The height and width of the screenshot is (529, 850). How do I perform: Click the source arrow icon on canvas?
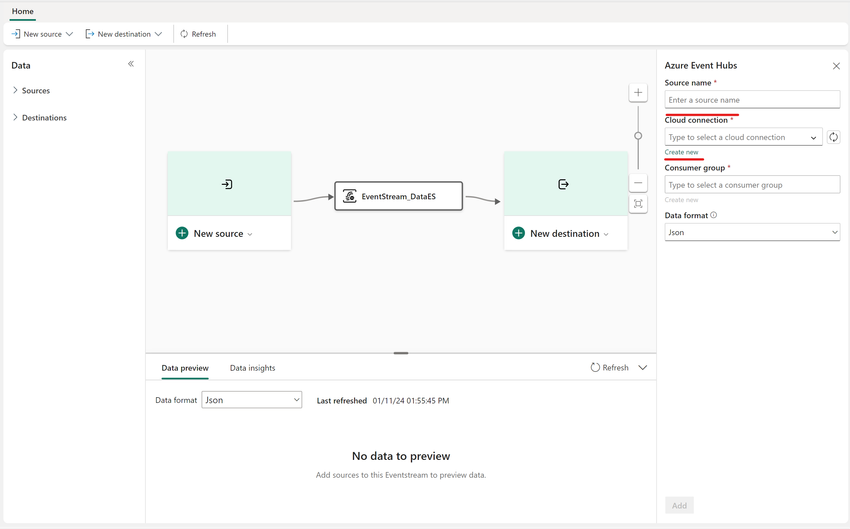227,184
